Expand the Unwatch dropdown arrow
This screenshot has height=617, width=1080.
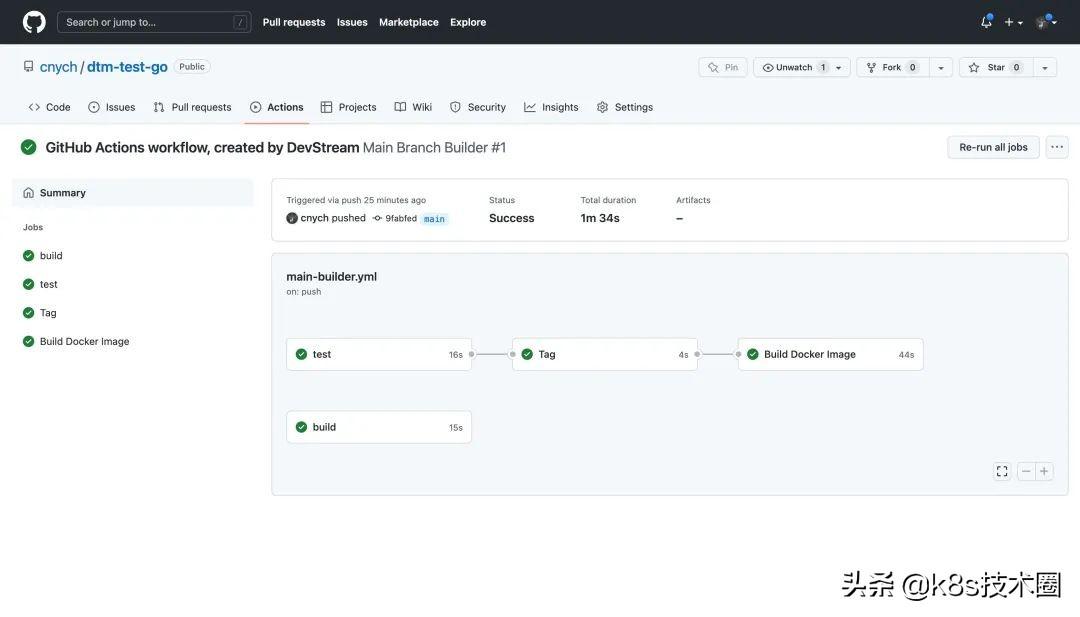coord(839,67)
